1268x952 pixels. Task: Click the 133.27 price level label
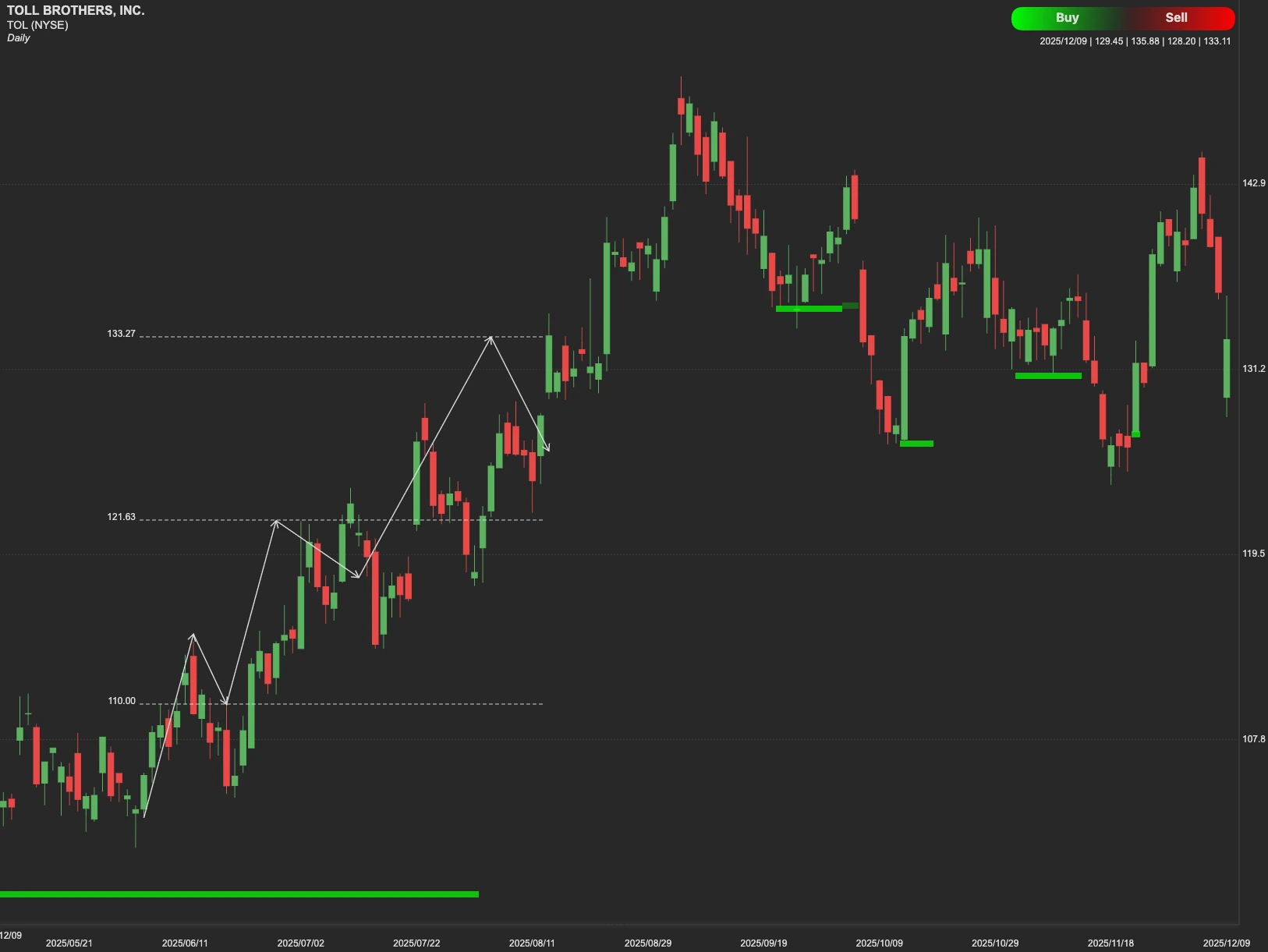[x=122, y=334]
